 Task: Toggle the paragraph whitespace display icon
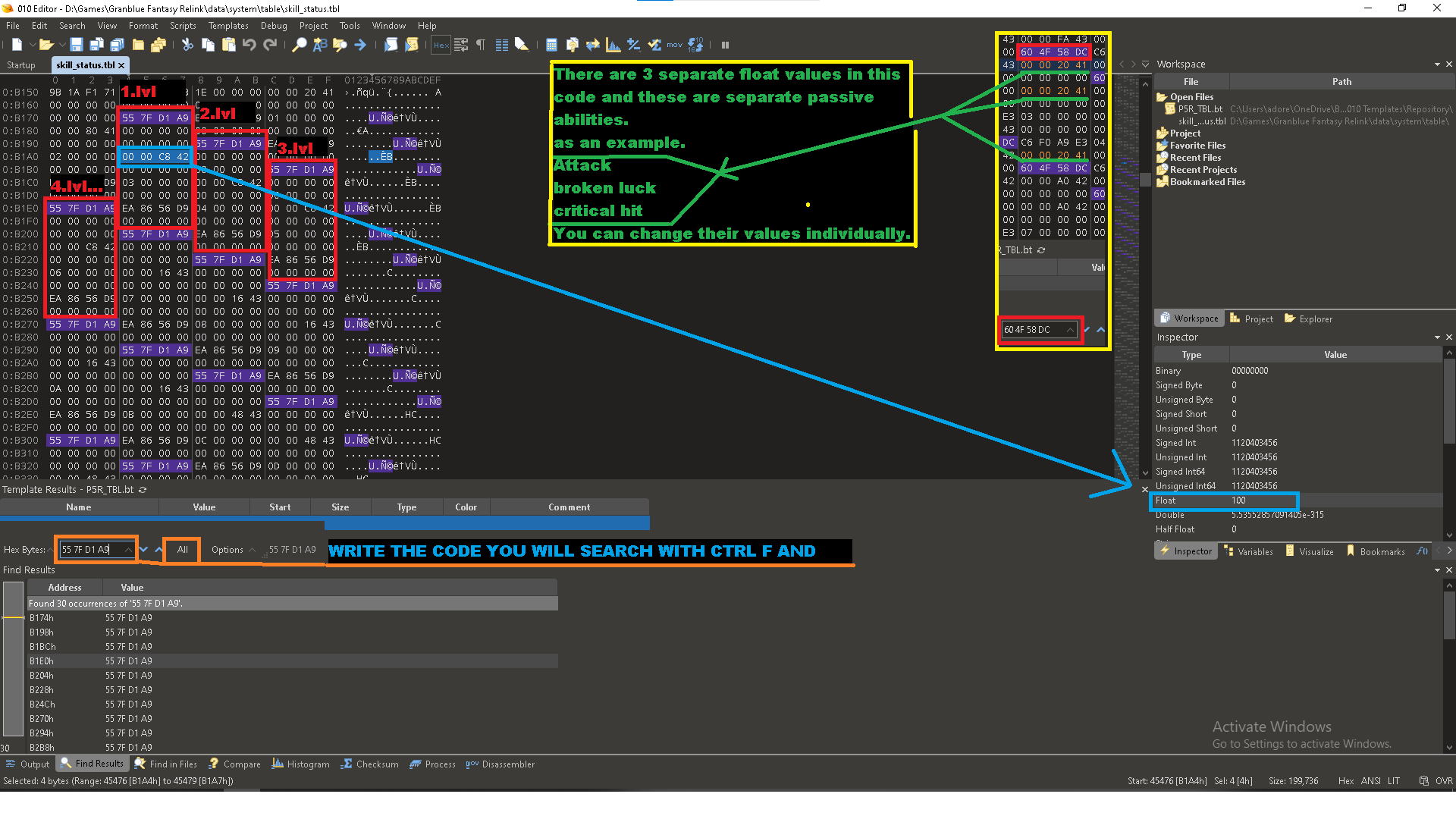(x=481, y=45)
